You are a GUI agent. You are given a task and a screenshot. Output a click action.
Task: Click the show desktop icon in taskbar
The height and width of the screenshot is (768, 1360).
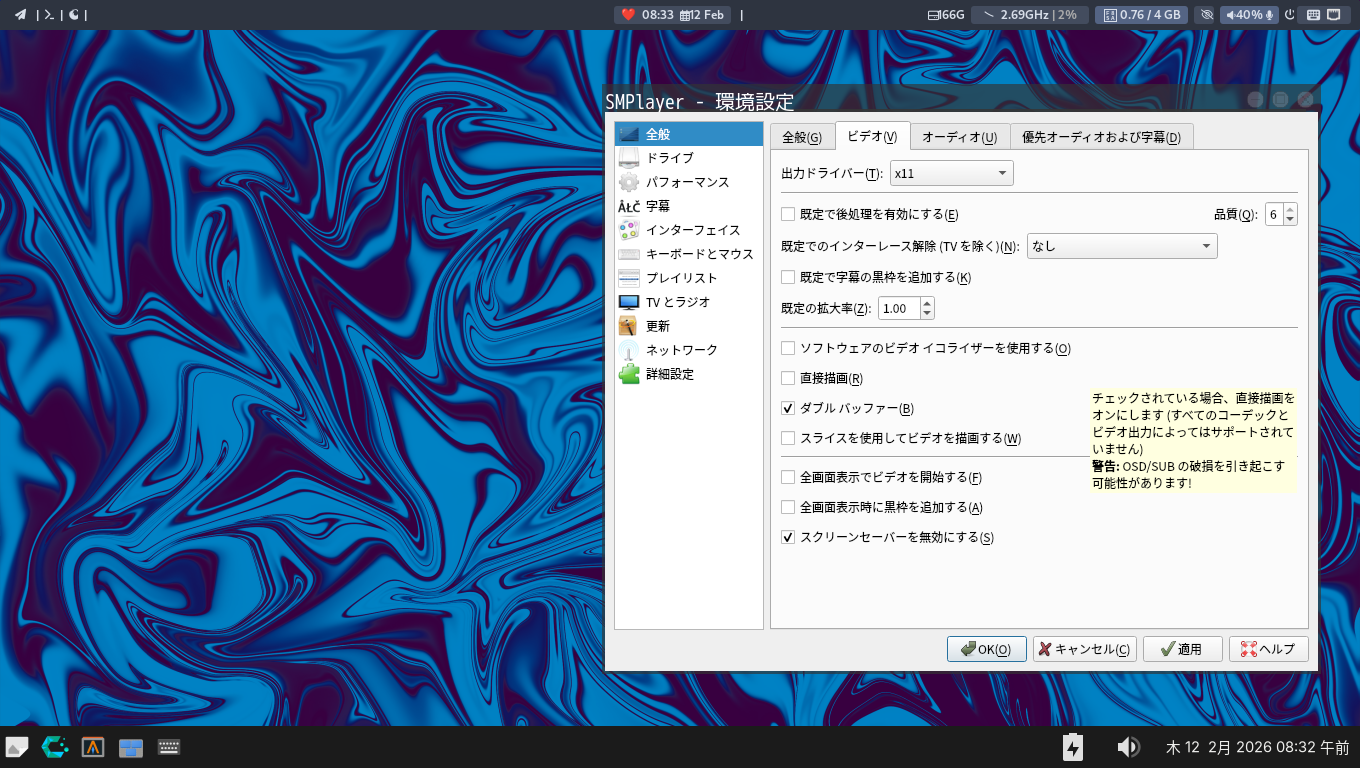pyautogui.click(x=17, y=747)
